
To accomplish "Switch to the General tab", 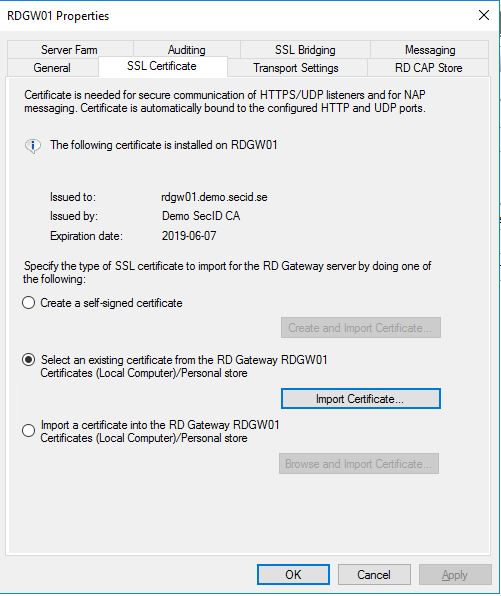I will click(52, 68).
